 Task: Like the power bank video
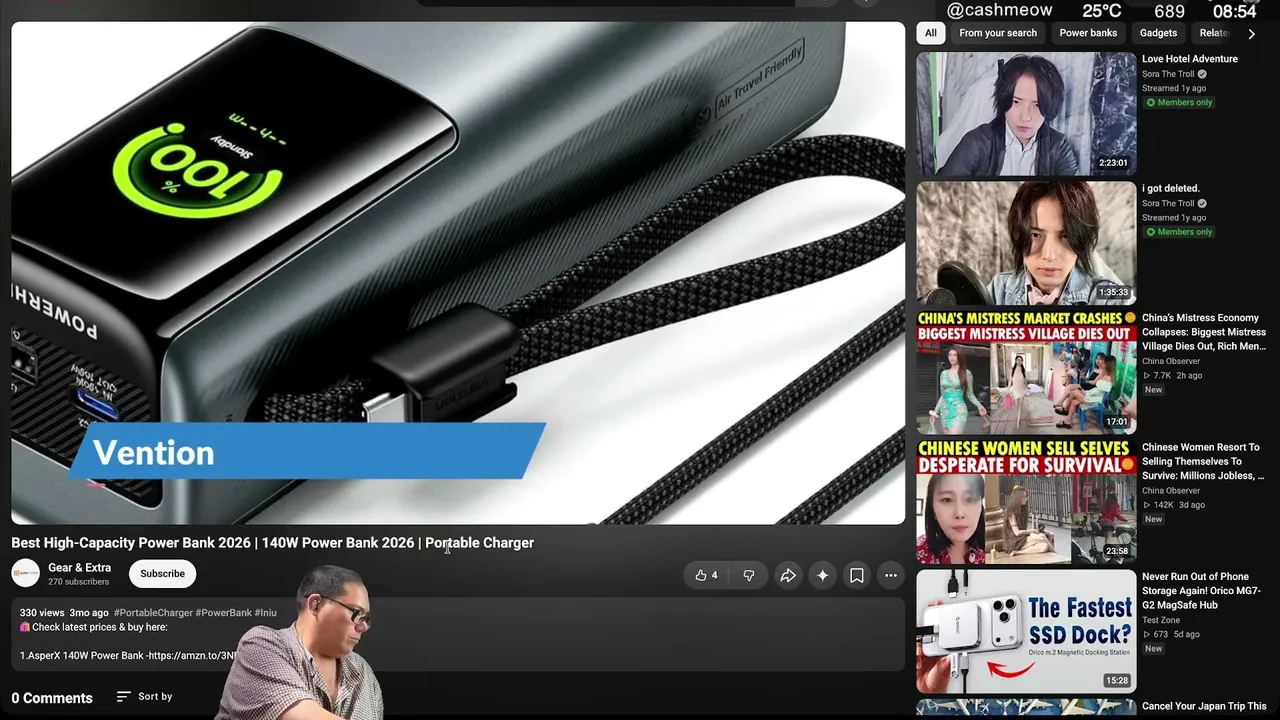(706, 575)
